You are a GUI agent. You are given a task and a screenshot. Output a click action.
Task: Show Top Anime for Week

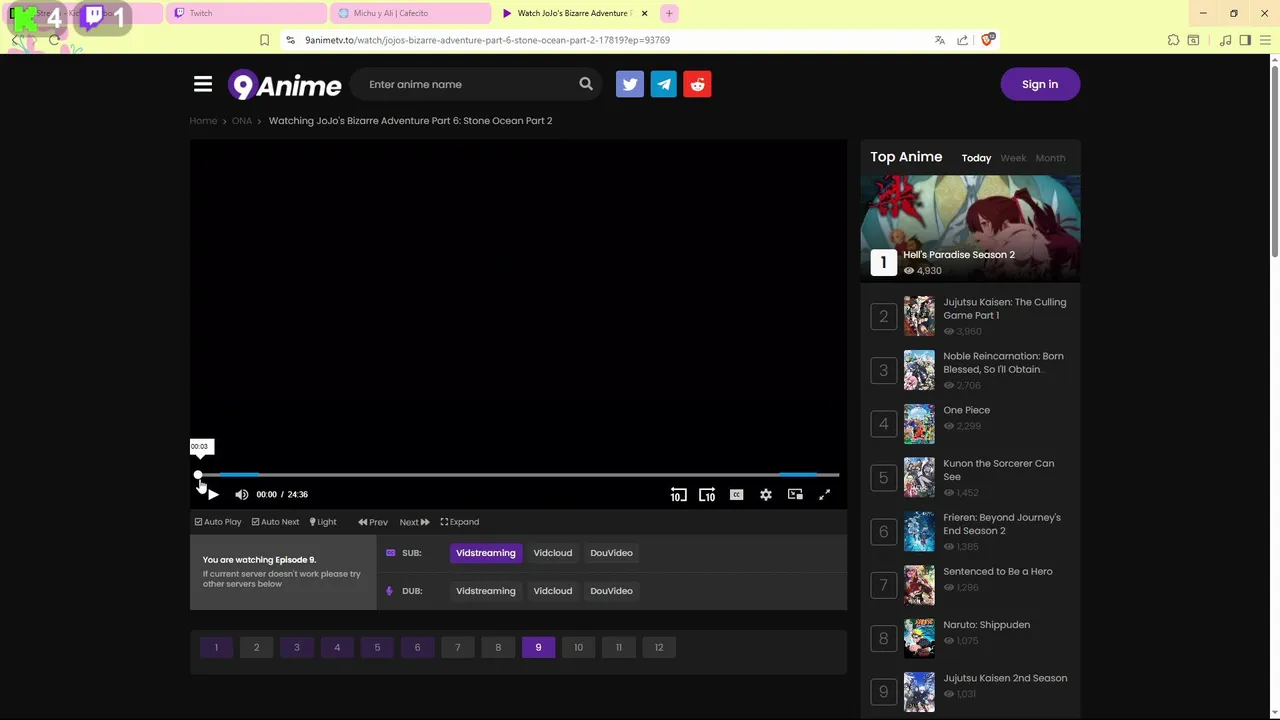pyautogui.click(x=1013, y=158)
